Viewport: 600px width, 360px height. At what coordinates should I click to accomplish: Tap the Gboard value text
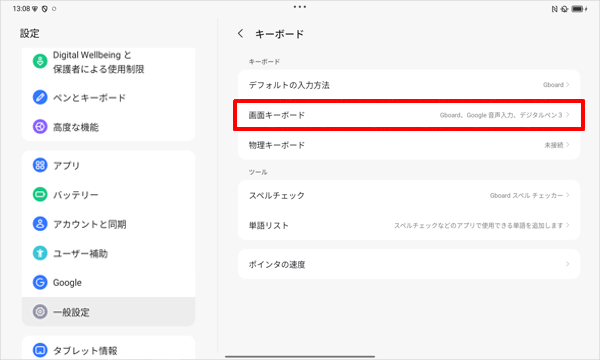coord(553,85)
